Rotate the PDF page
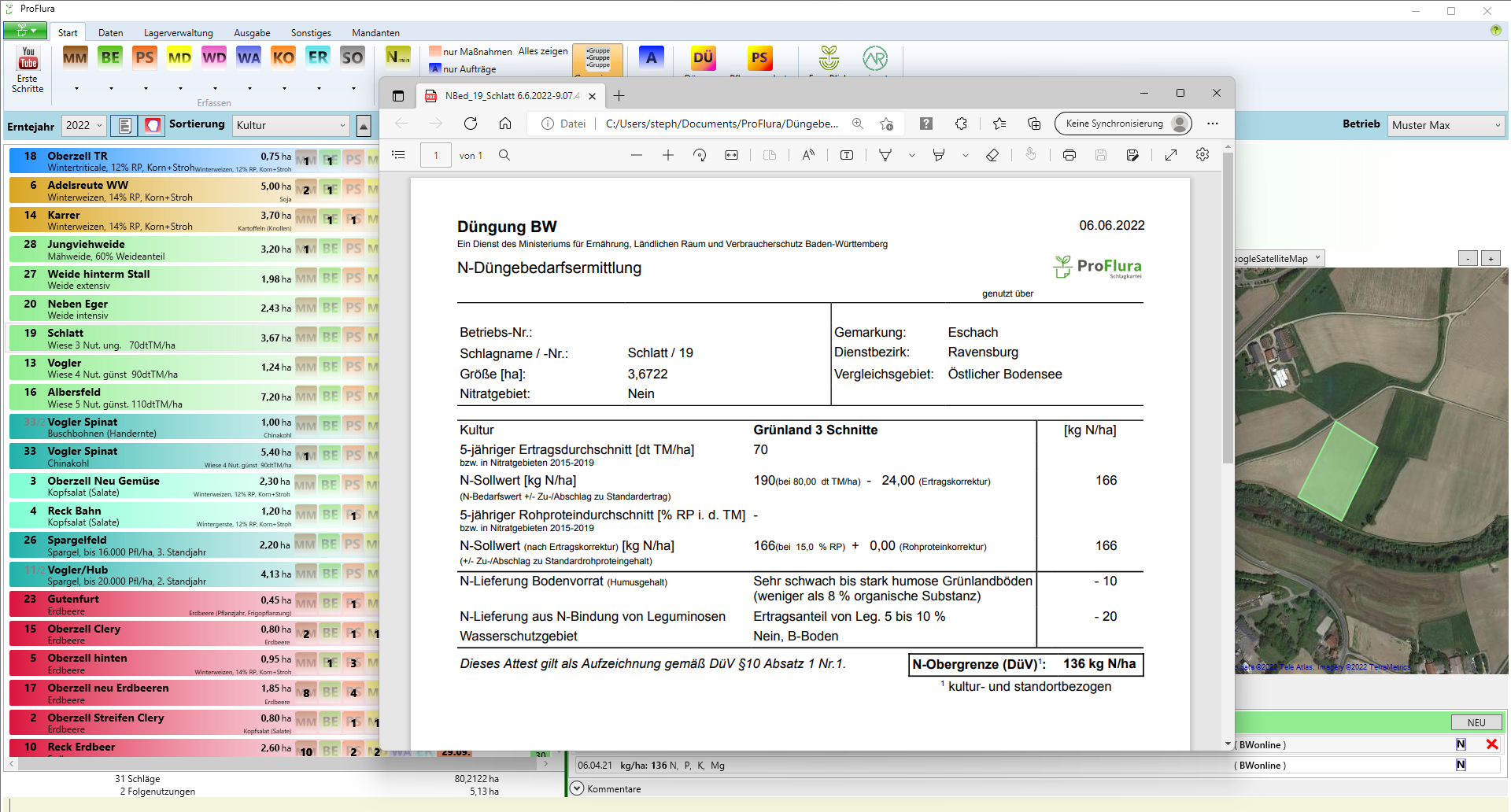The image size is (1511, 812). 700,156
